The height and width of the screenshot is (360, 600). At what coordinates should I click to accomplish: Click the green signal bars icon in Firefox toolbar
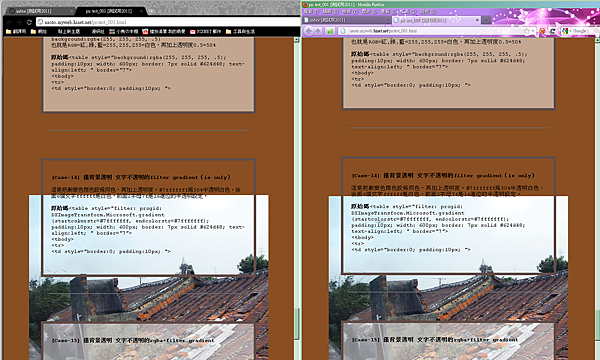pyautogui.click(x=330, y=31)
